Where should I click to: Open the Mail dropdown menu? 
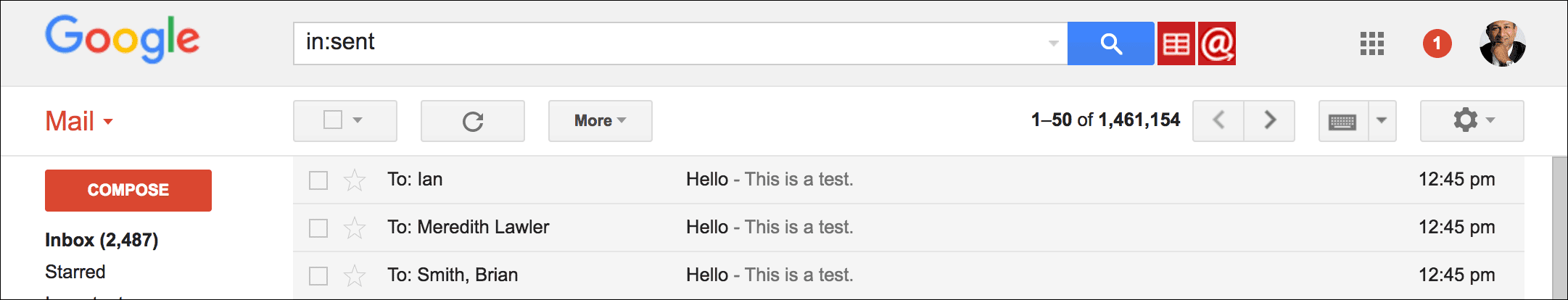pyautogui.click(x=79, y=121)
